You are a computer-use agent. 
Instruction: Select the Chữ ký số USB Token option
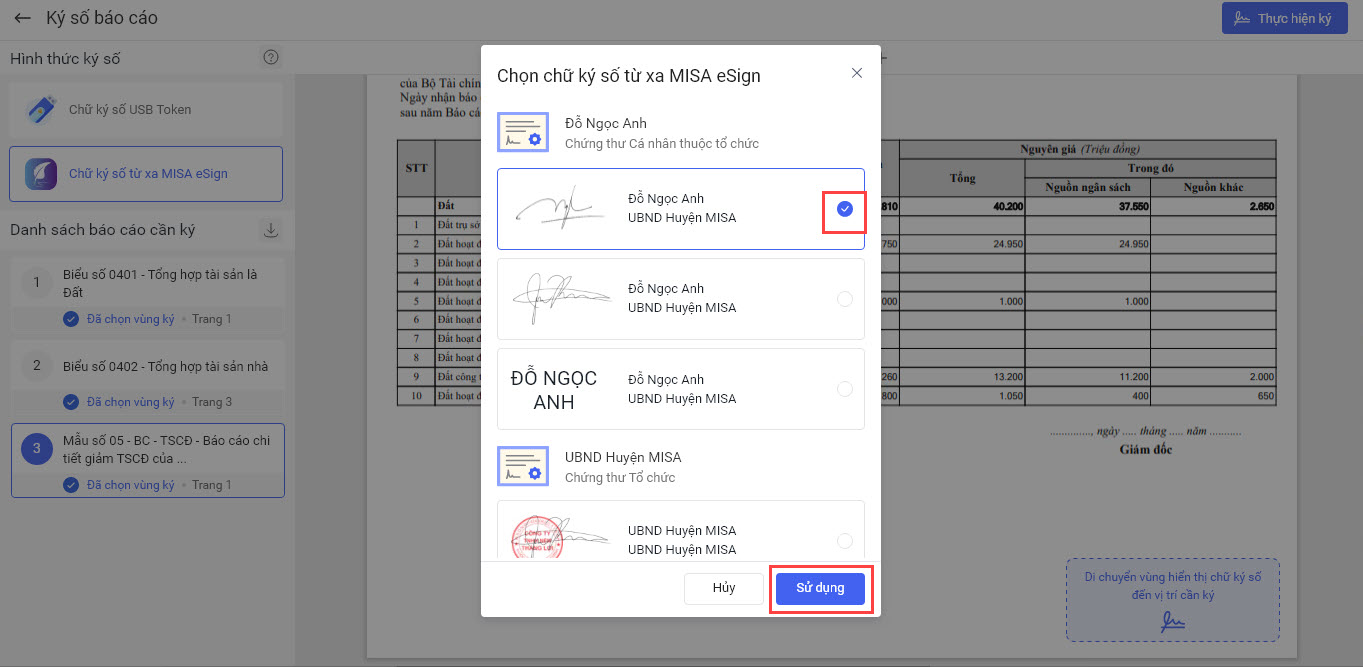[146, 110]
